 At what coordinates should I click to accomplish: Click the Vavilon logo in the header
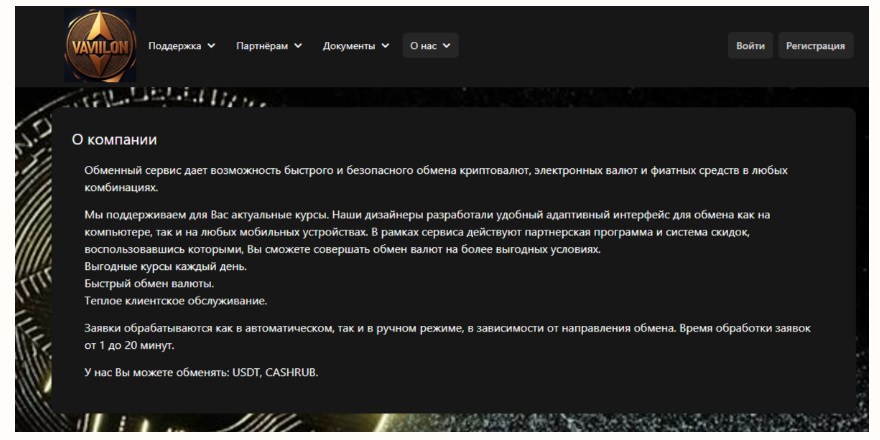point(100,45)
